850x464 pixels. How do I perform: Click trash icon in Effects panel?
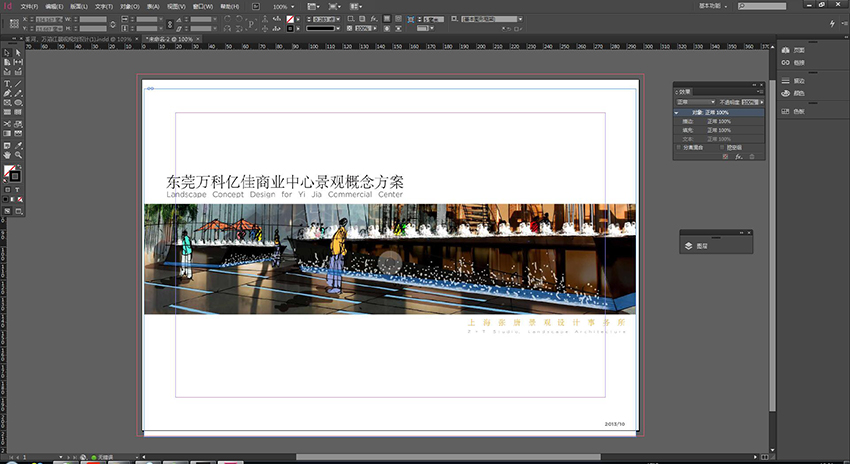coord(752,157)
